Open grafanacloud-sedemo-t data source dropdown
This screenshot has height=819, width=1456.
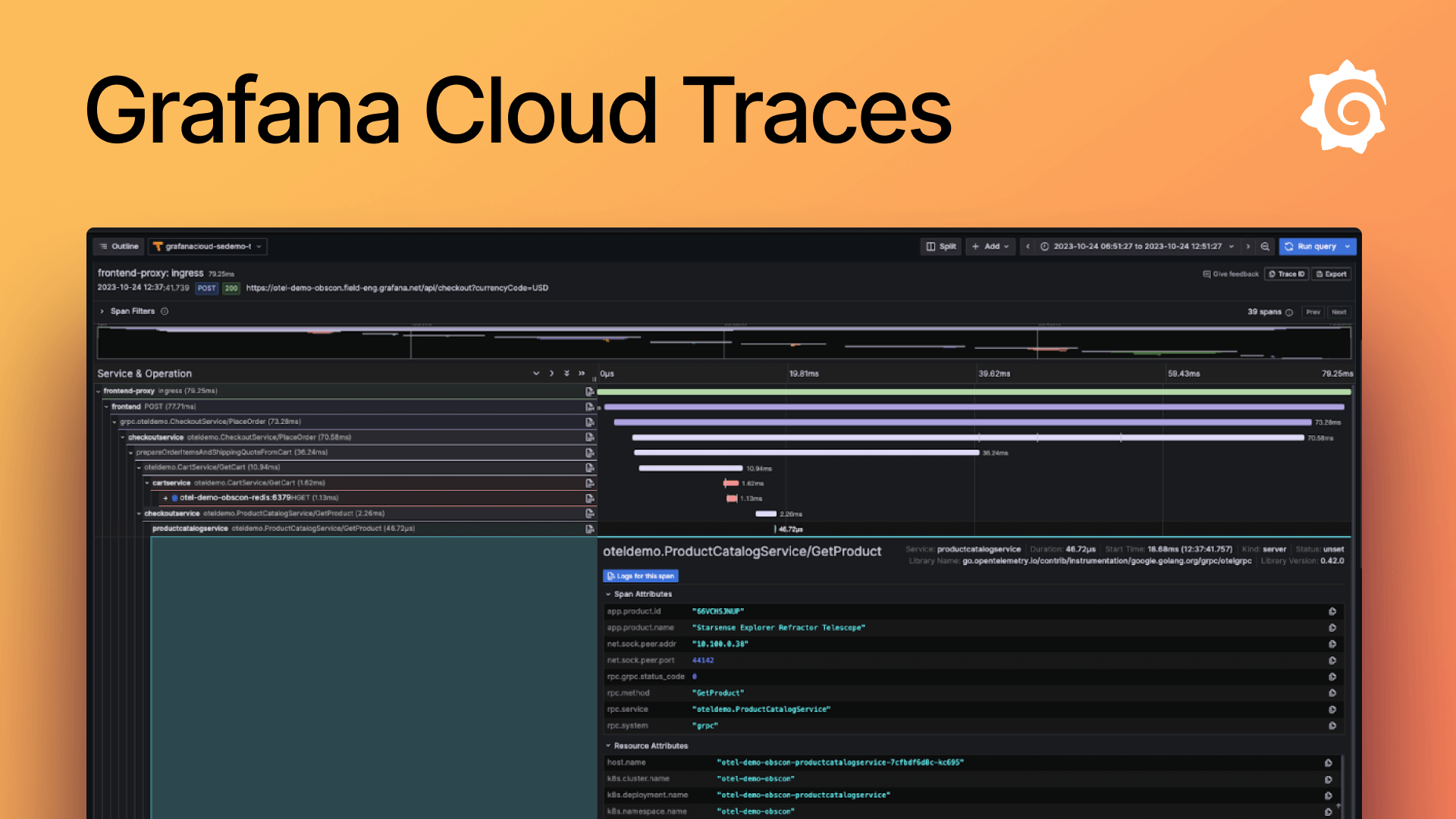208,246
